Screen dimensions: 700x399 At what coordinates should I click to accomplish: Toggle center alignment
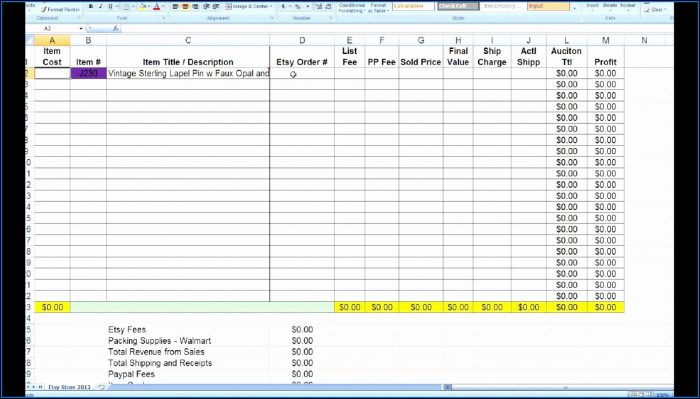(185, 7)
